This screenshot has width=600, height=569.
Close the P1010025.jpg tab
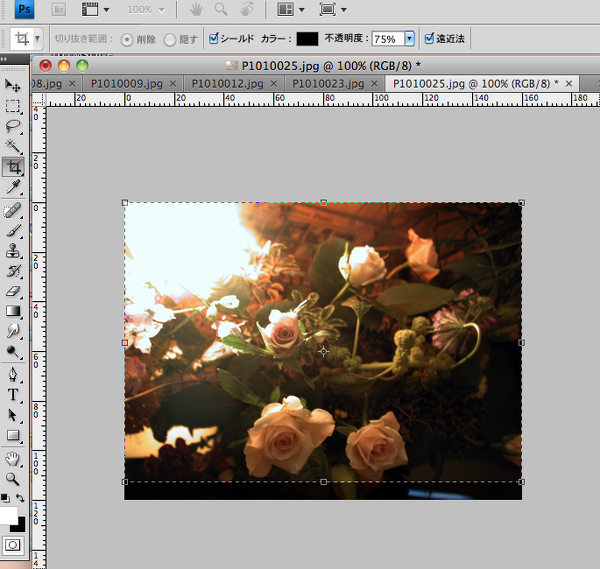[x=569, y=84]
